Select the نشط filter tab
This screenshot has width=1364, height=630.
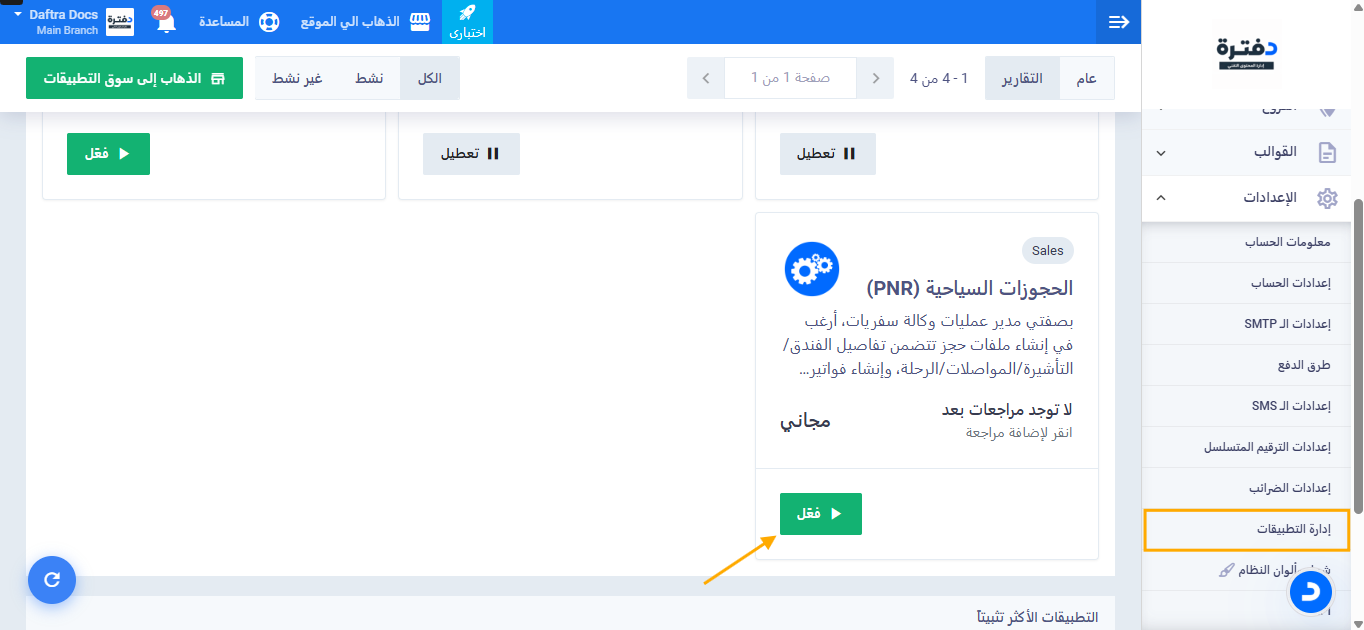click(x=369, y=78)
